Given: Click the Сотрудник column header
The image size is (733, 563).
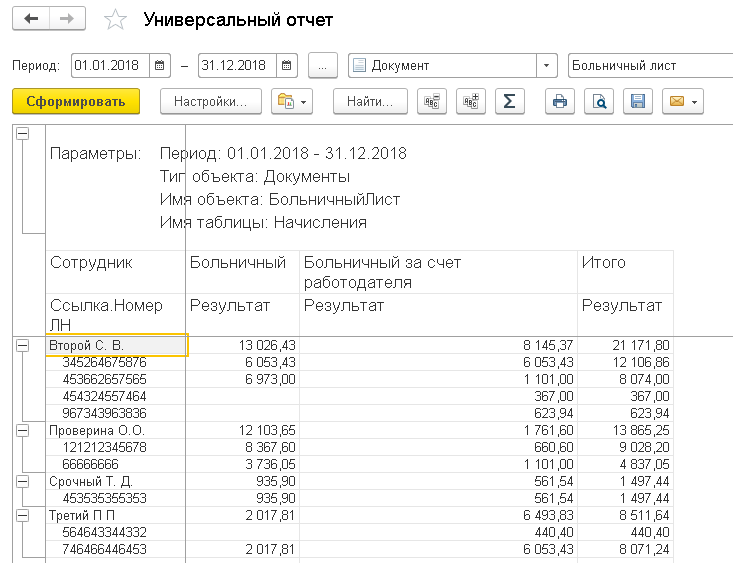Looking at the screenshot, I should click(x=116, y=272).
